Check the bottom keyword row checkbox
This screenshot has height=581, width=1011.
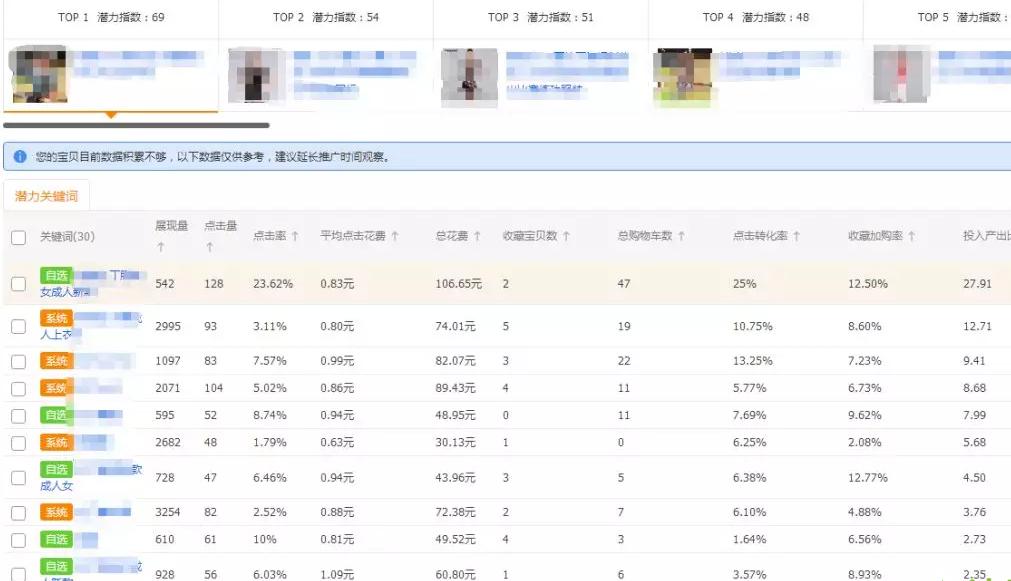(x=17, y=570)
